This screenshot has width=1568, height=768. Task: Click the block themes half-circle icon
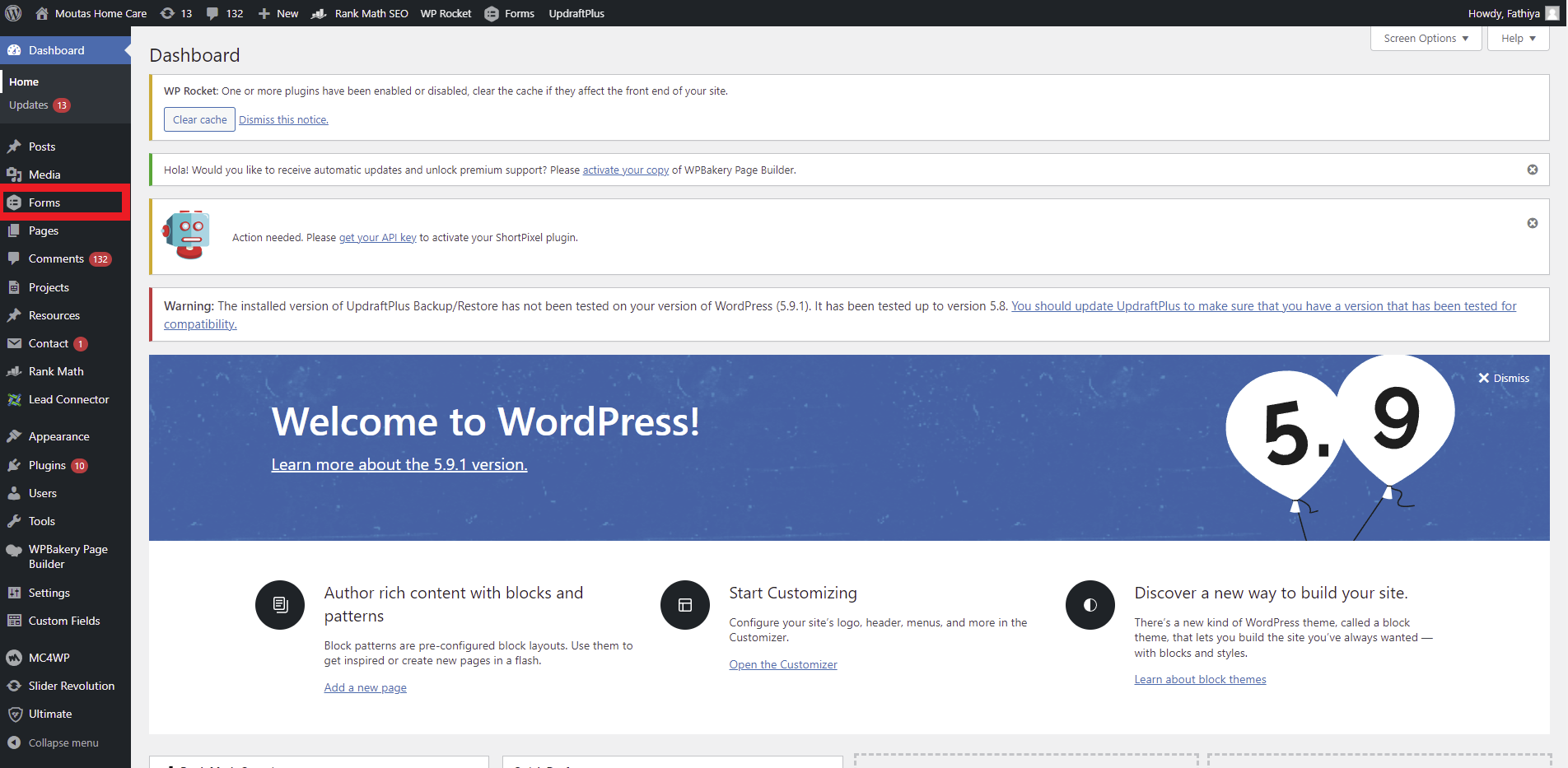(1090, 605)
